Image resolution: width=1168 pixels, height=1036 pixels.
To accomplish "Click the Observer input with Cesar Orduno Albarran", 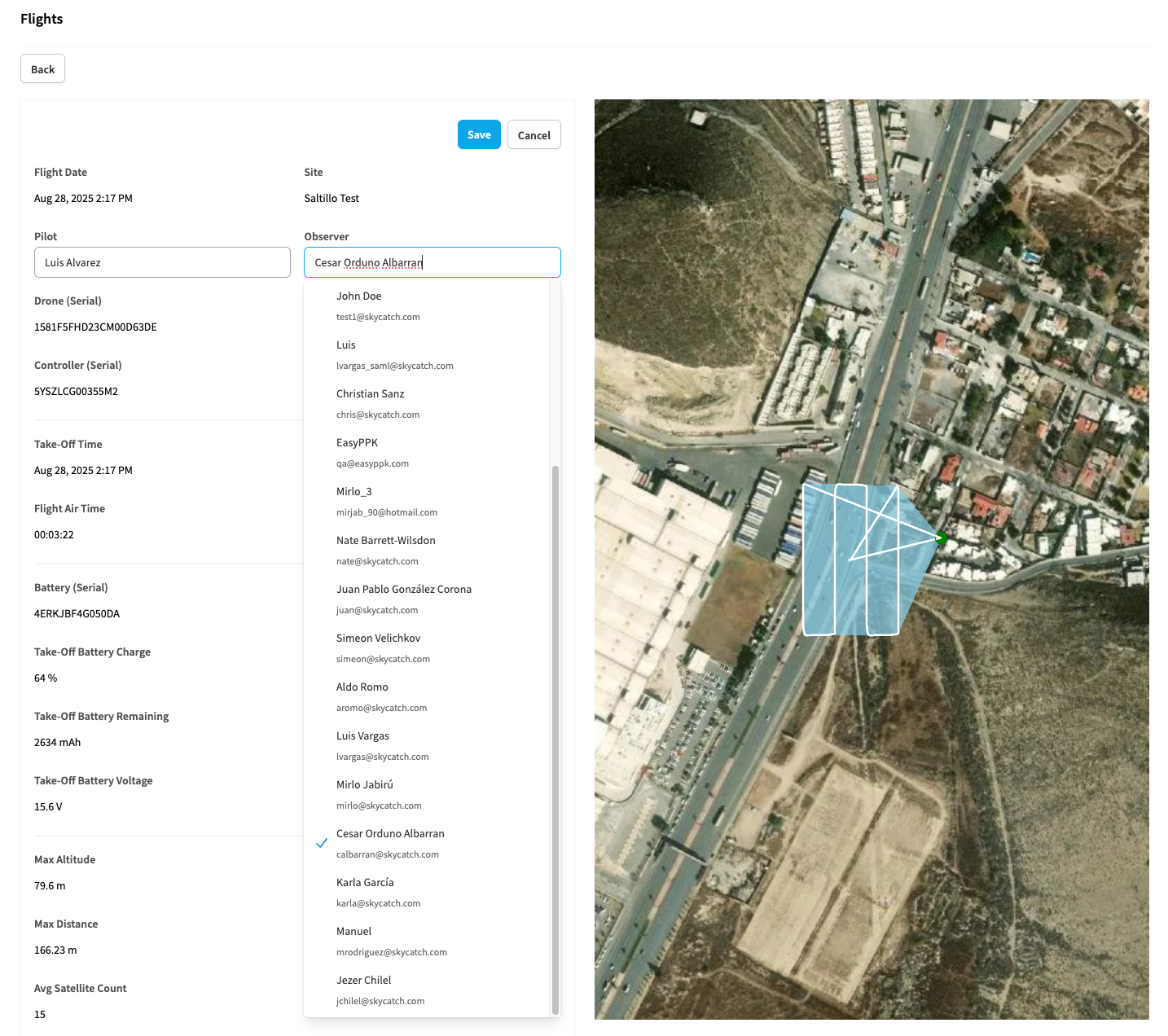I will coord(433,262).
